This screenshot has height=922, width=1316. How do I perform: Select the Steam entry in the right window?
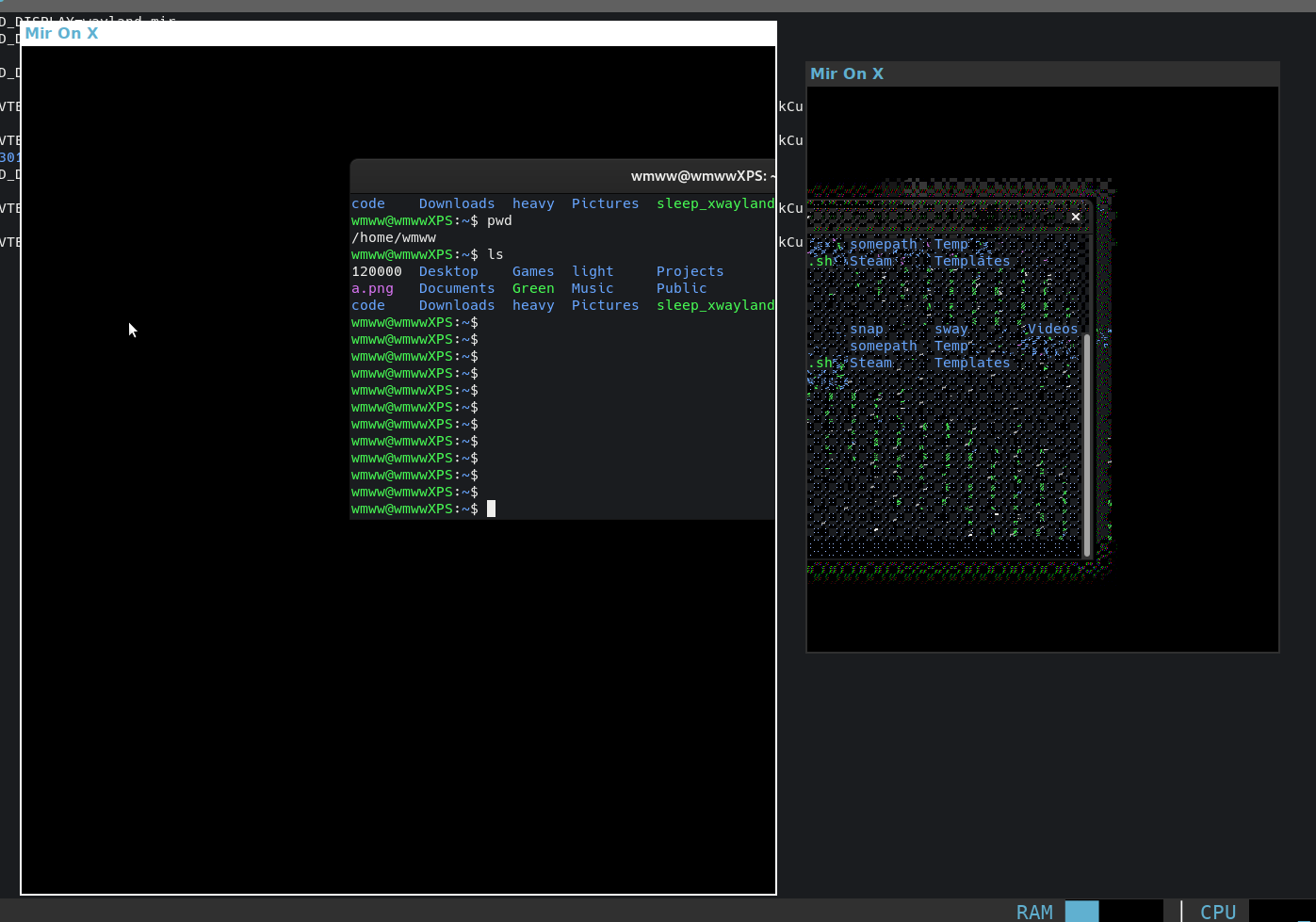click(870, 363)
